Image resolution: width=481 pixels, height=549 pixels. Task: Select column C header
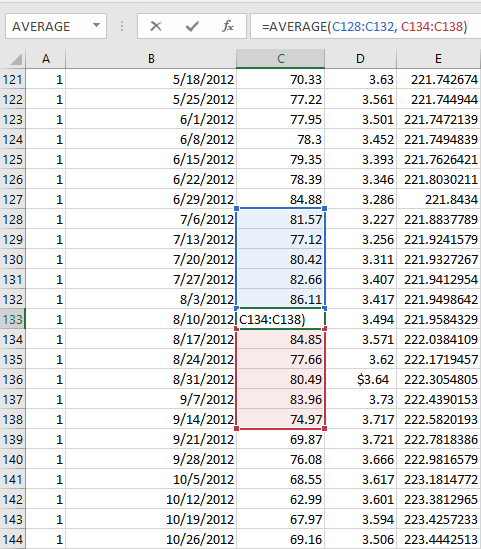pyautogui.click(x=281, y=59)
